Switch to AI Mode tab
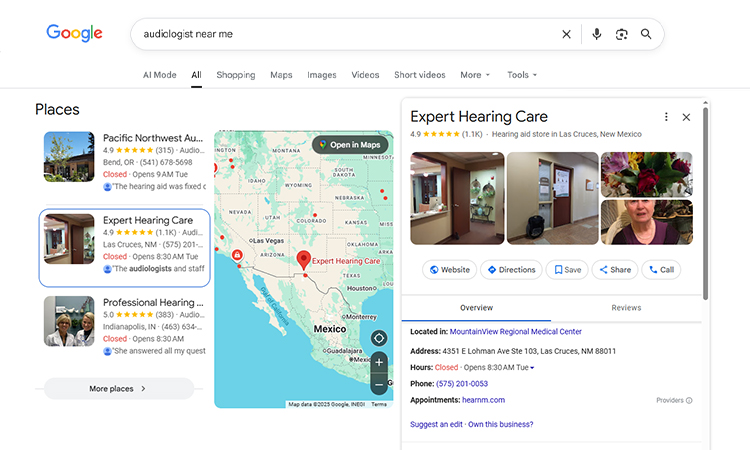750x450 pixels. 160,75
